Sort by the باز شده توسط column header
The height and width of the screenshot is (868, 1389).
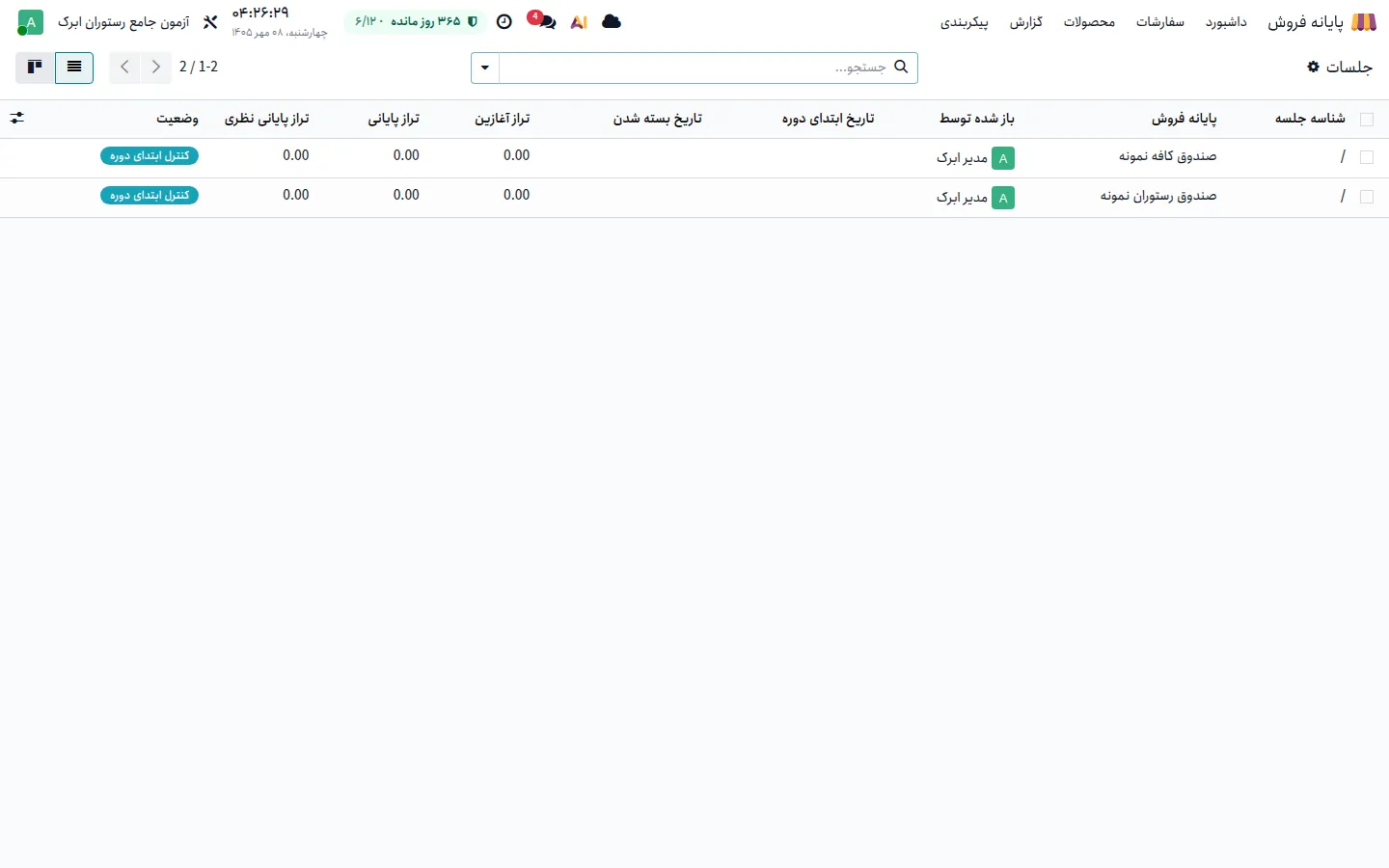point(977,119)
